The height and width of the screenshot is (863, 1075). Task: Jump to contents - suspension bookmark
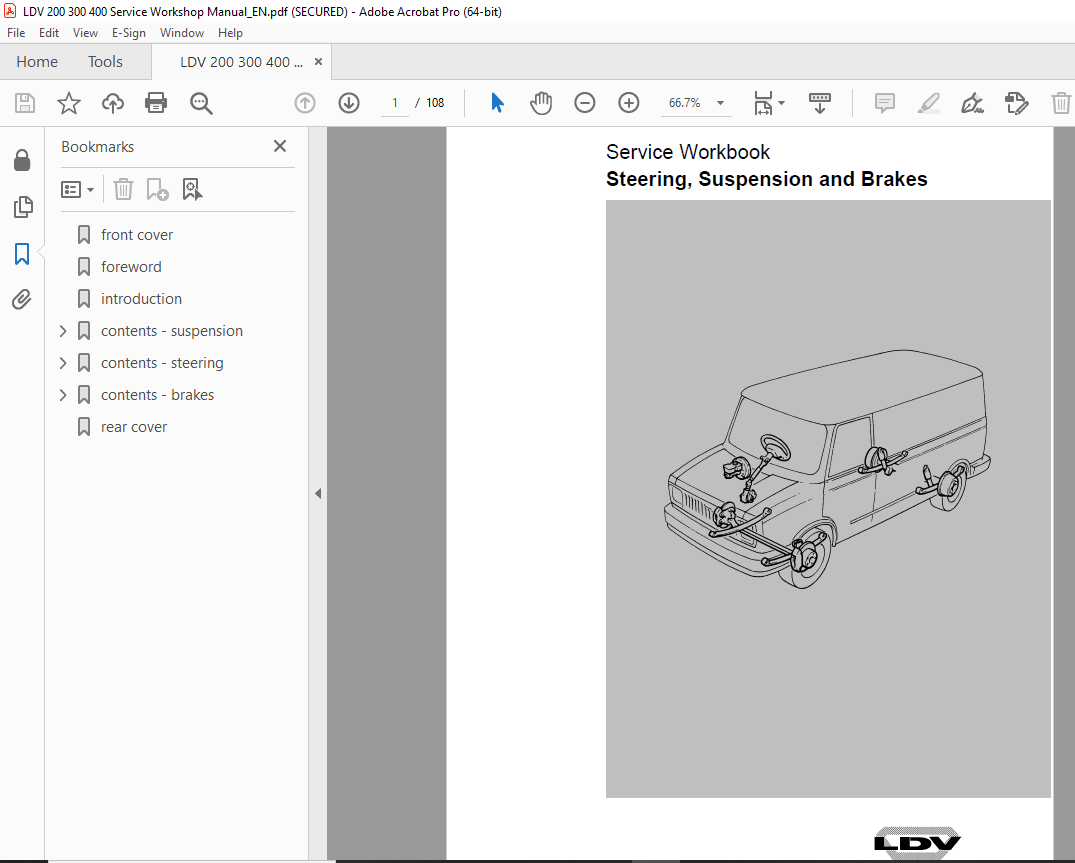(x=172, y=331)
